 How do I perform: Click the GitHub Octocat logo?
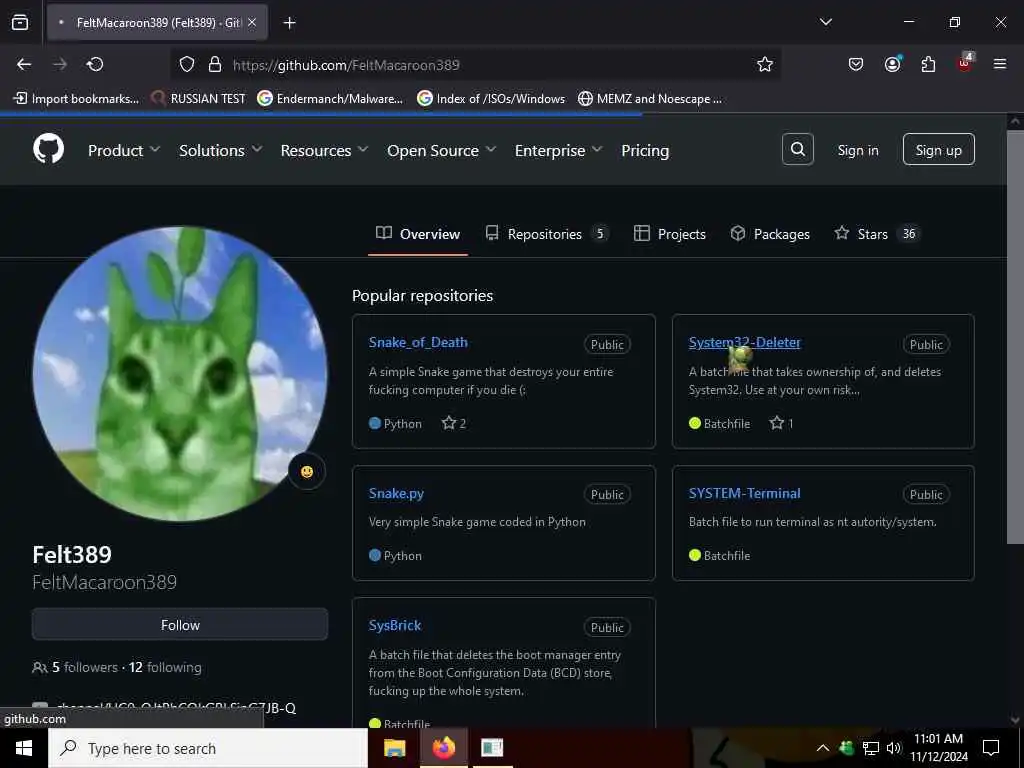(x=48, y=150)
